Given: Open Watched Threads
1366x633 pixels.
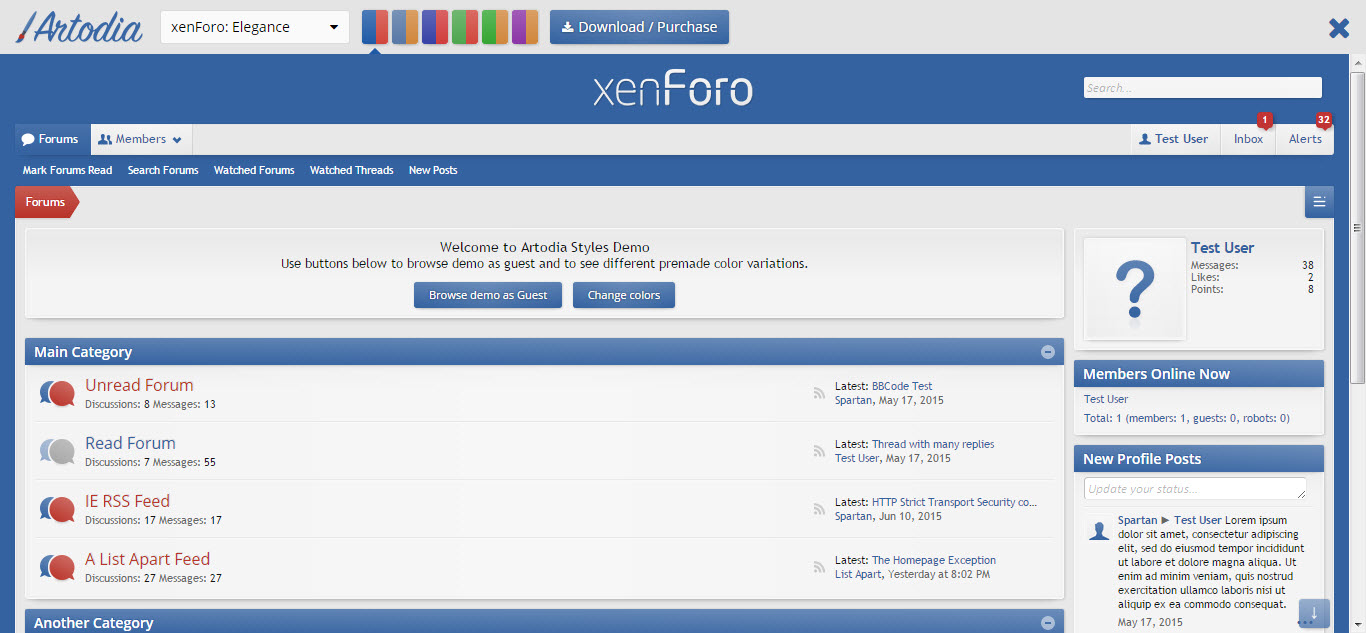Looking at the screenshot, I should coord(352,170).
